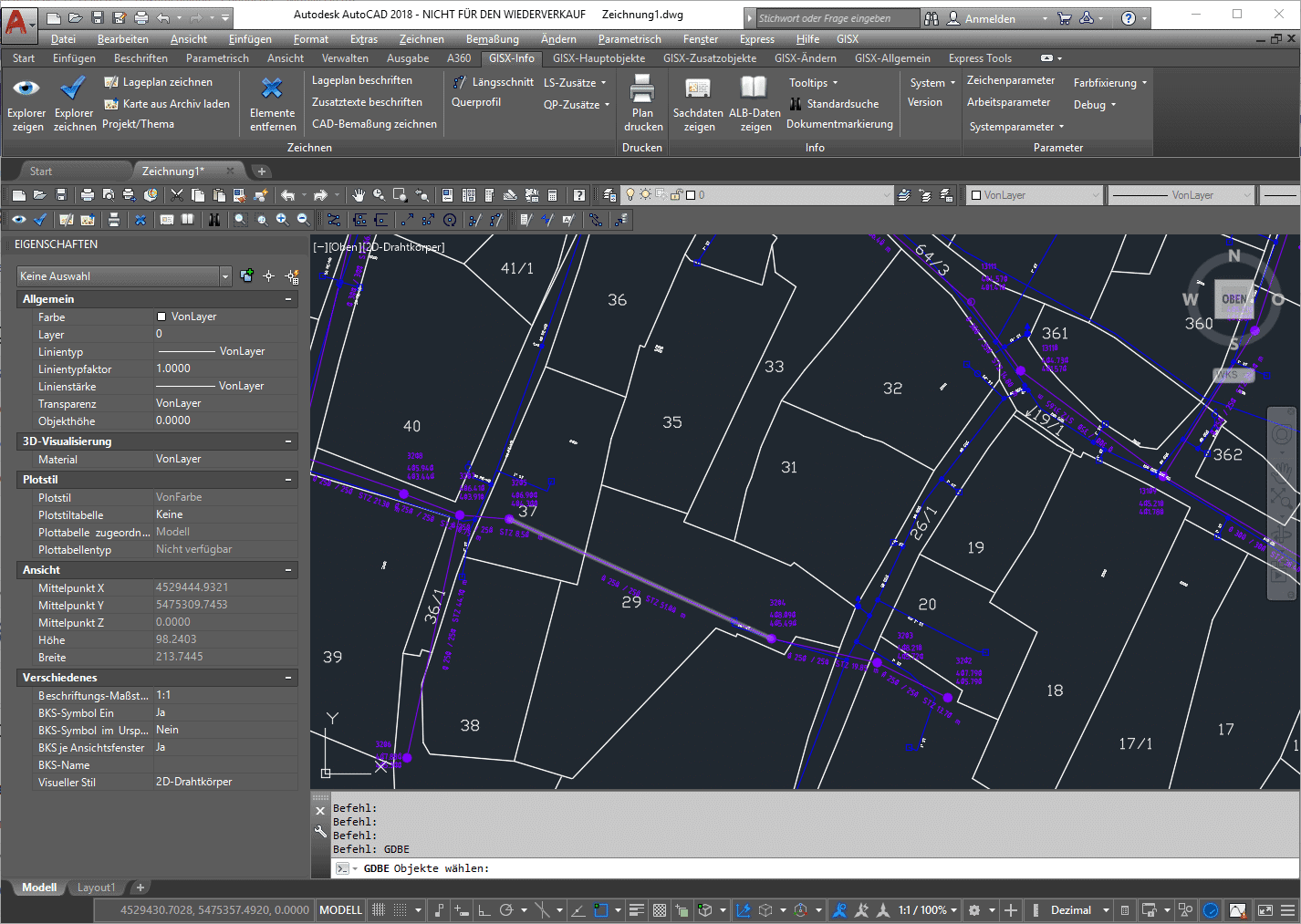Click the zoom out minus magnifier icon
Screen dimensions: 1301x924
(303, 220)
